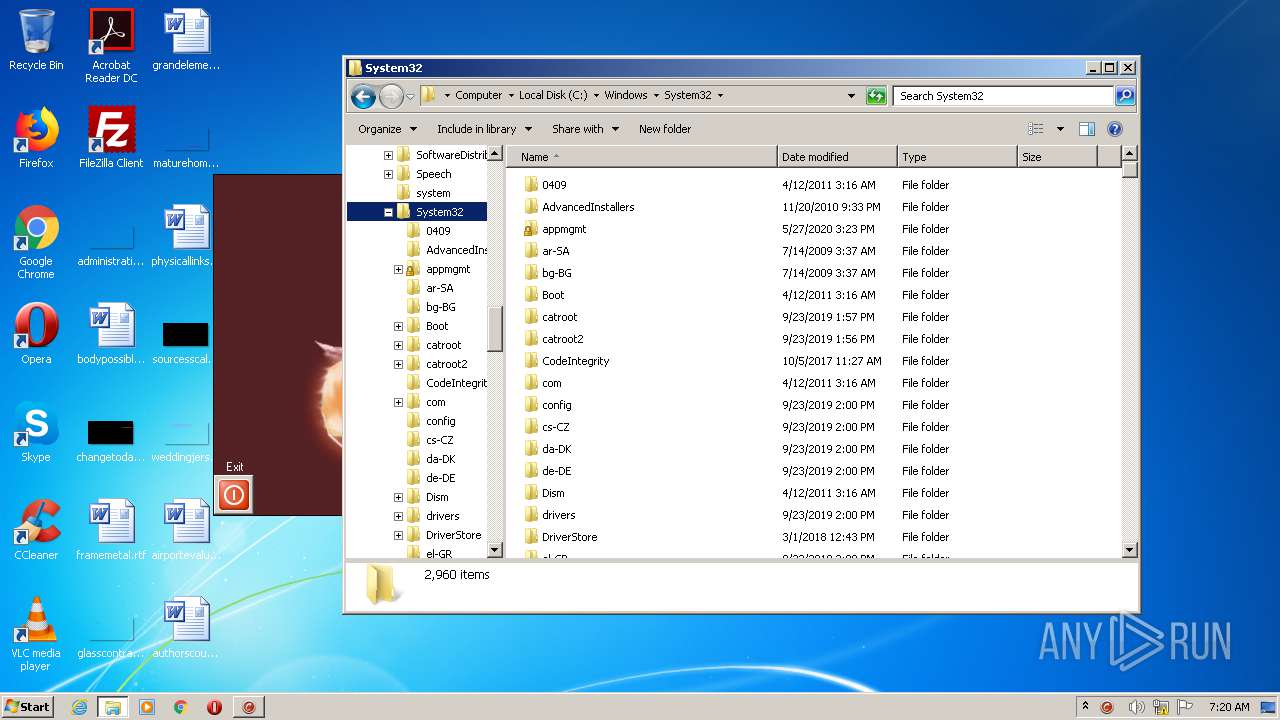This screenshot has height=720, width=1280.
Task: Click the taskbar clock 7:20 AM
Action: tap(1228, 707)
